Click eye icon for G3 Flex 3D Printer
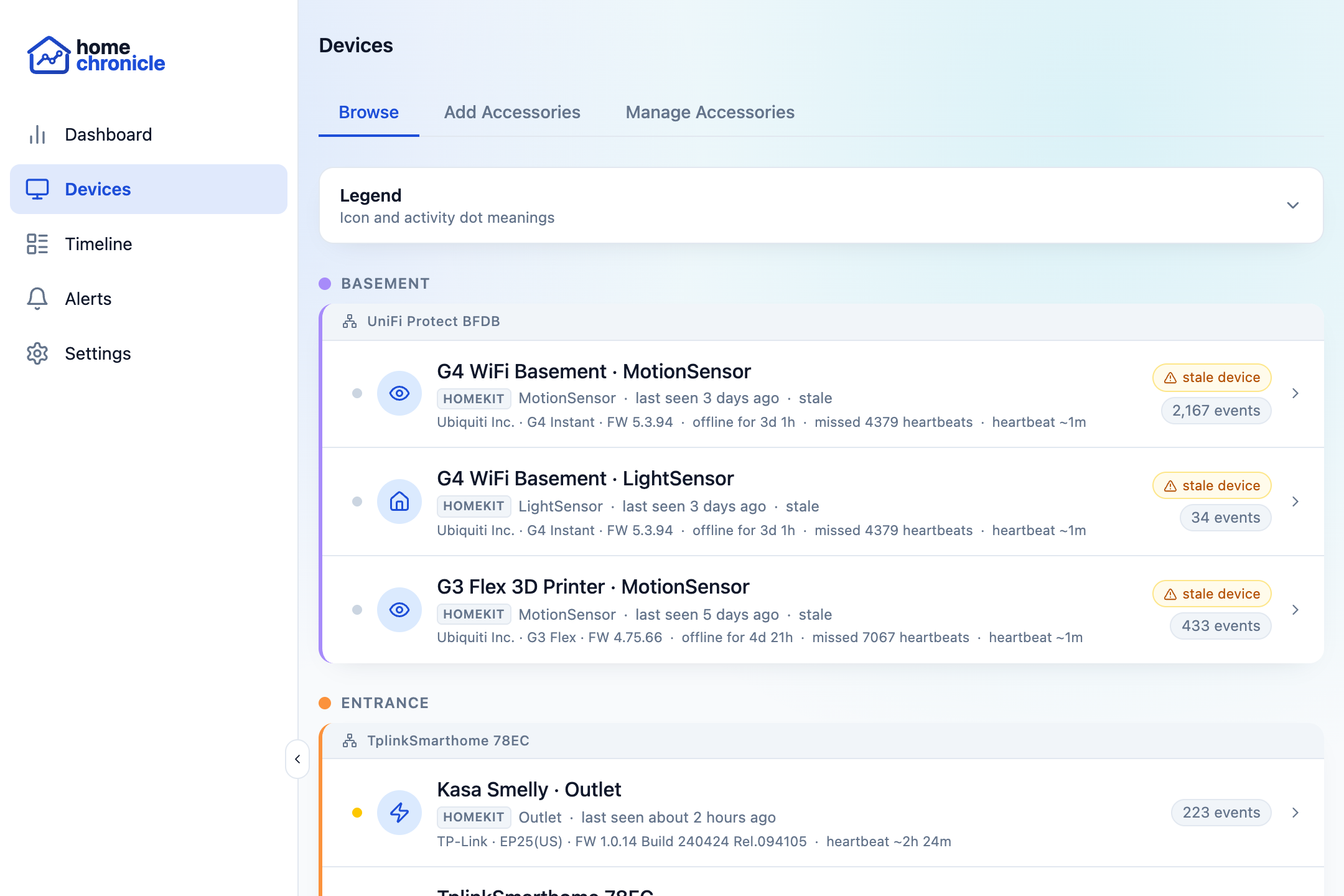 coord(399,610)
